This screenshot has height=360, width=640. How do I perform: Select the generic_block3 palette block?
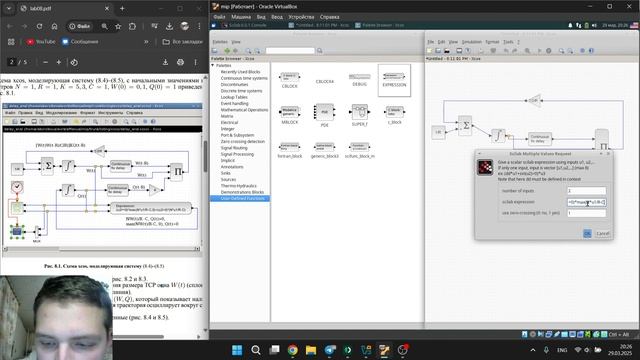tap(324, 150)
